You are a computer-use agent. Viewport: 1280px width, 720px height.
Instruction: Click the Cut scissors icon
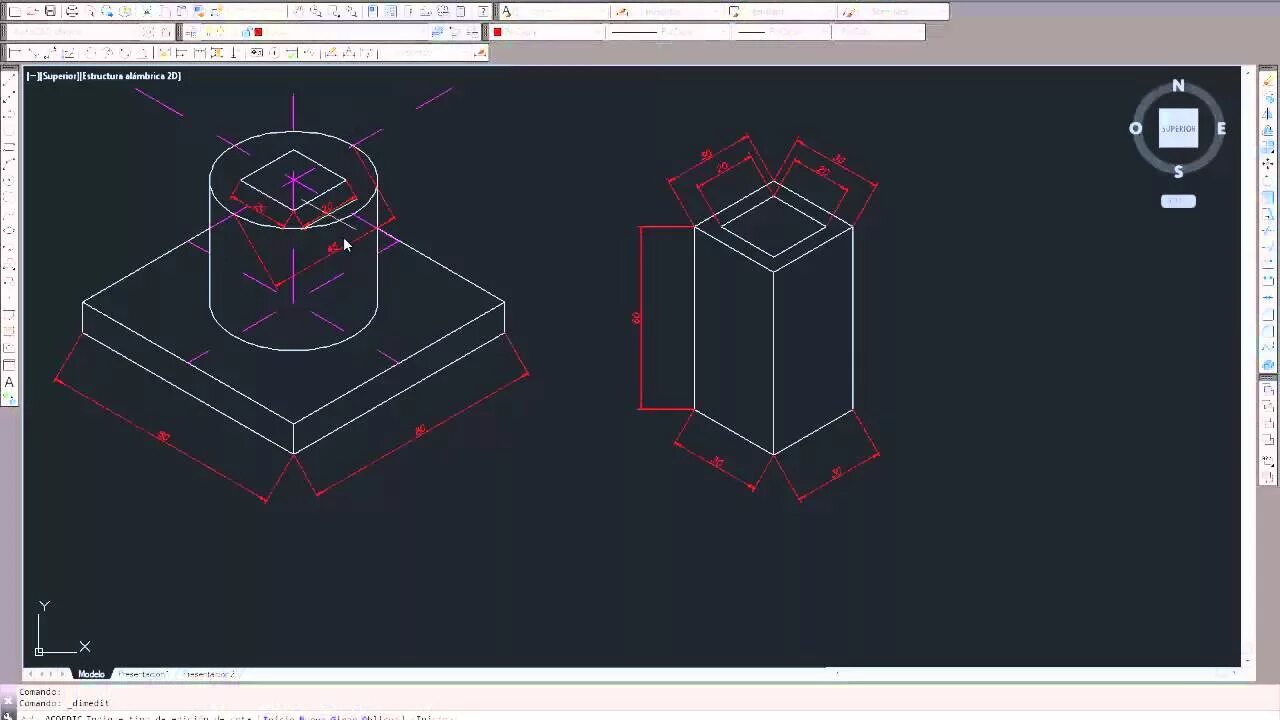click(146, 12)
